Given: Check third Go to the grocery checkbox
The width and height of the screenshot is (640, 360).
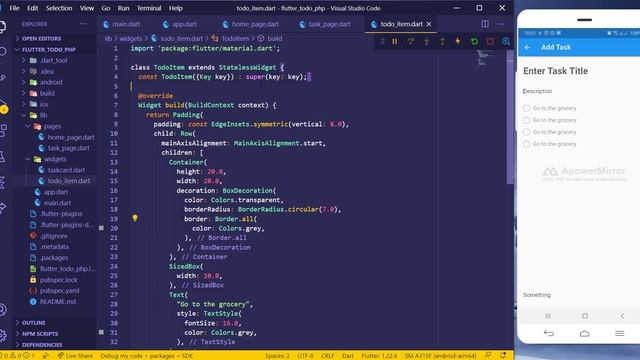Looking at the screenshot, I should click(527, 132).
